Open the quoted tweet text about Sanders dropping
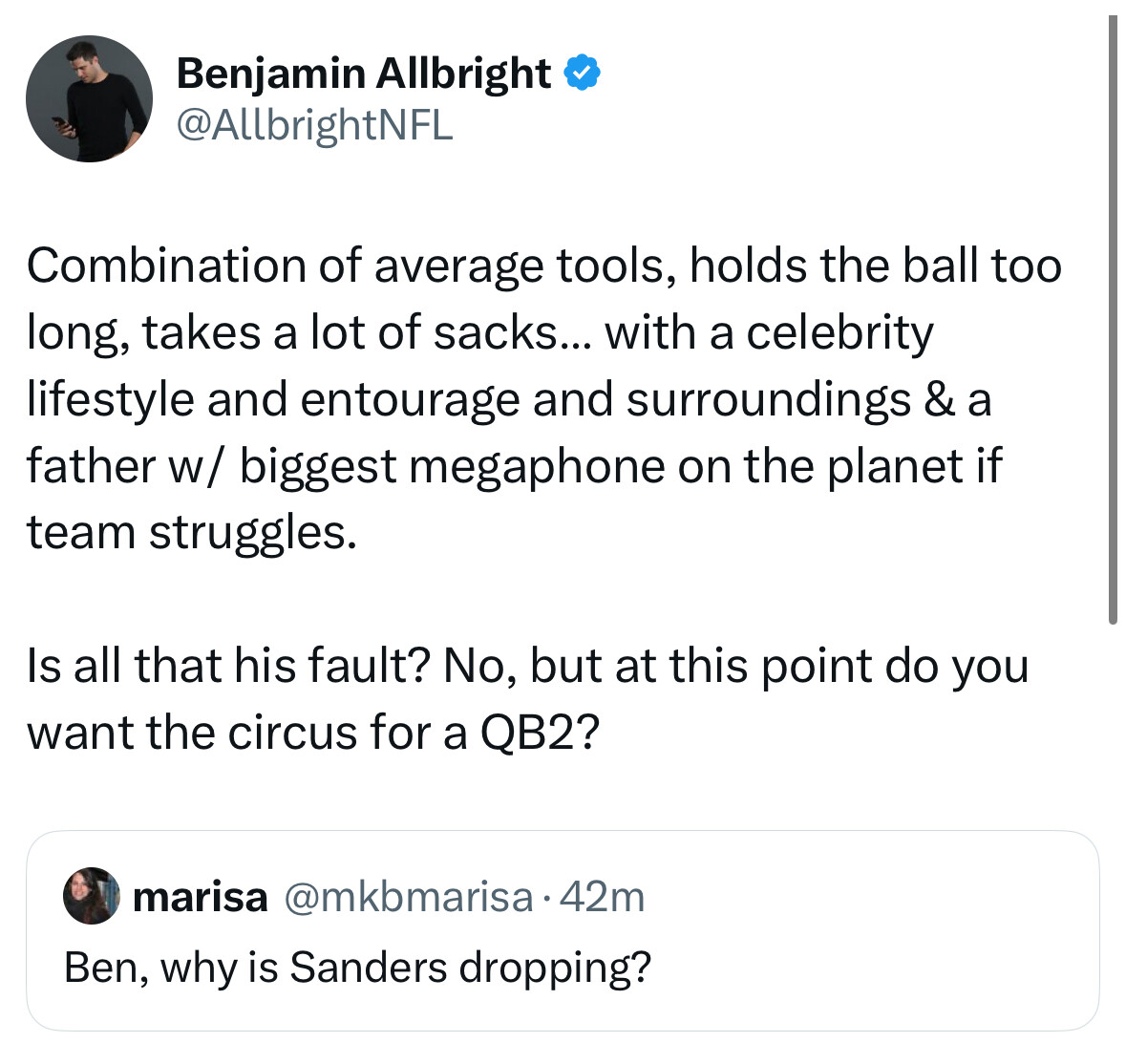Viewport: 1126px width, 1064px height. pyautogui.click(x=357, y=968)
